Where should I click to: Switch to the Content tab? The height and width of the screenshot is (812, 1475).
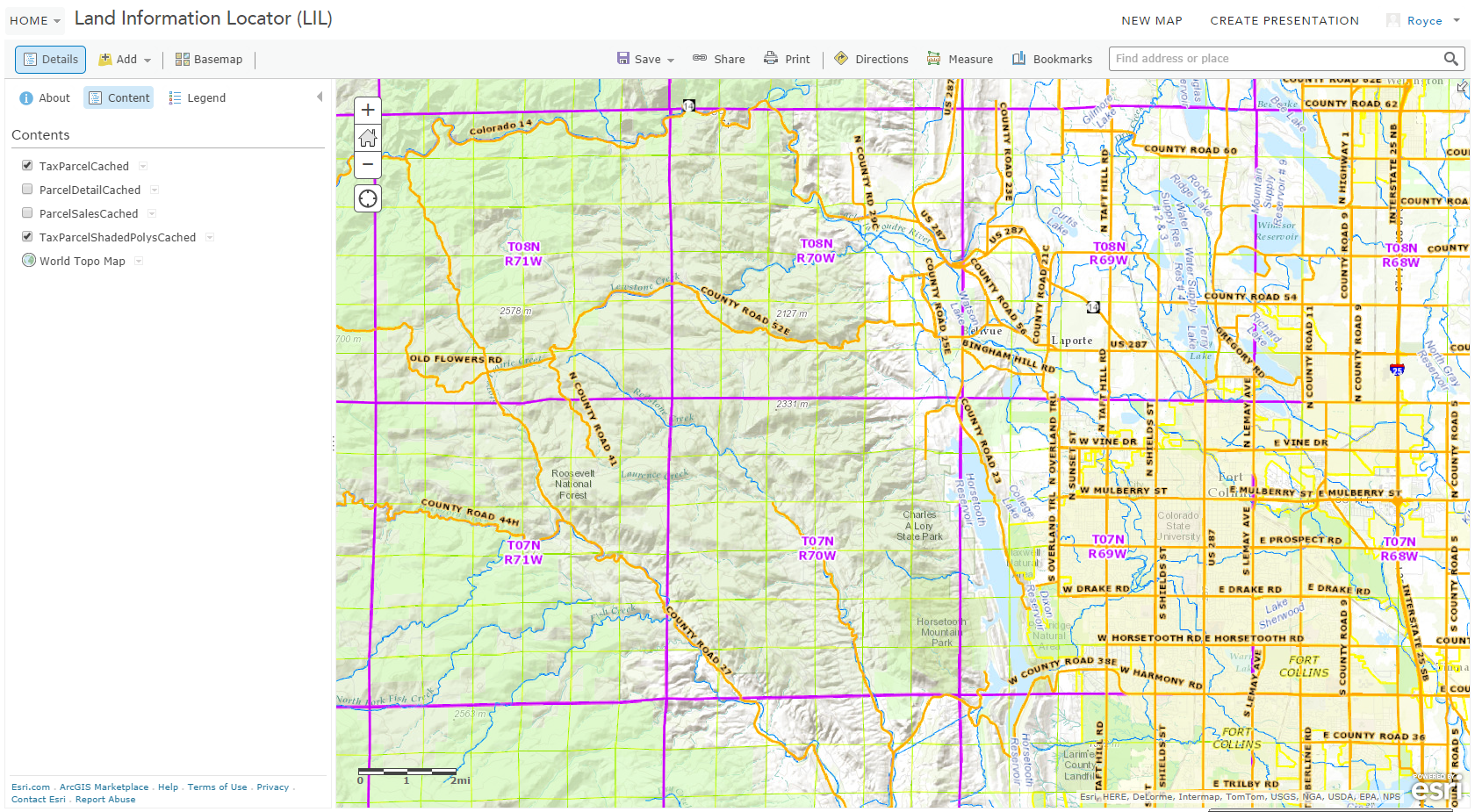pyautogui.click(x=119, y=97)
